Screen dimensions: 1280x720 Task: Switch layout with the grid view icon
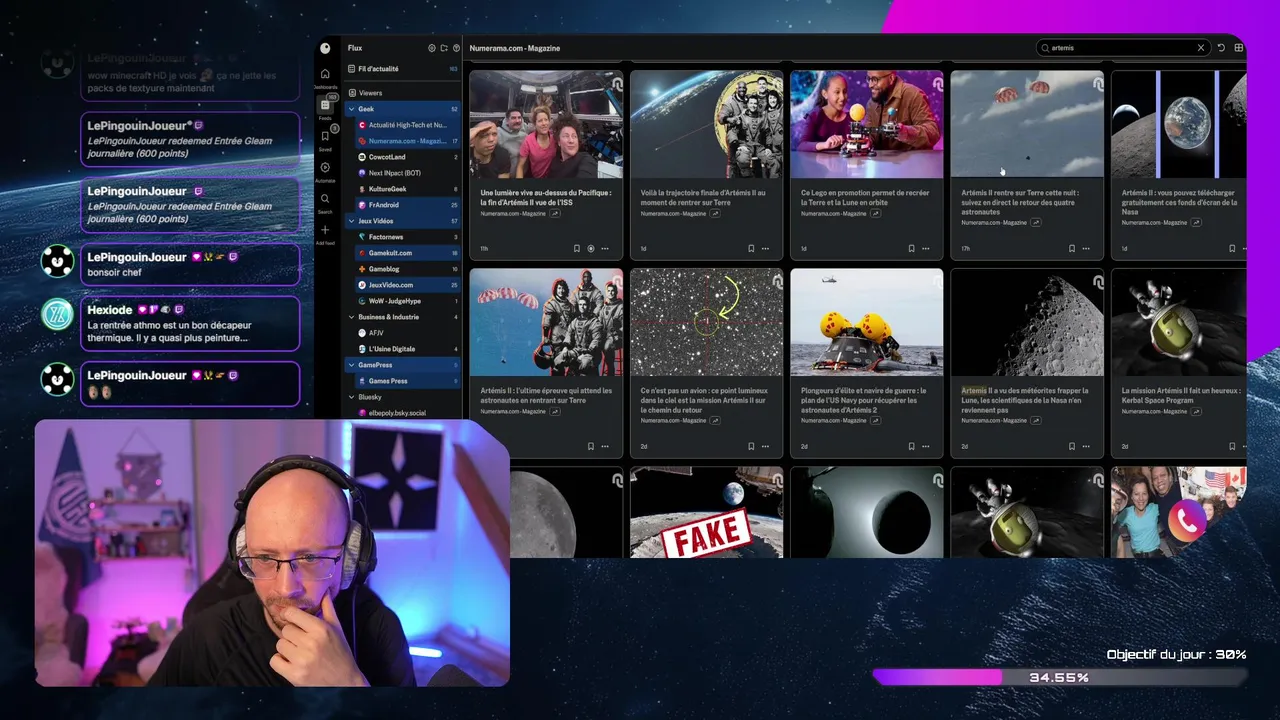tap(1239, 48)
